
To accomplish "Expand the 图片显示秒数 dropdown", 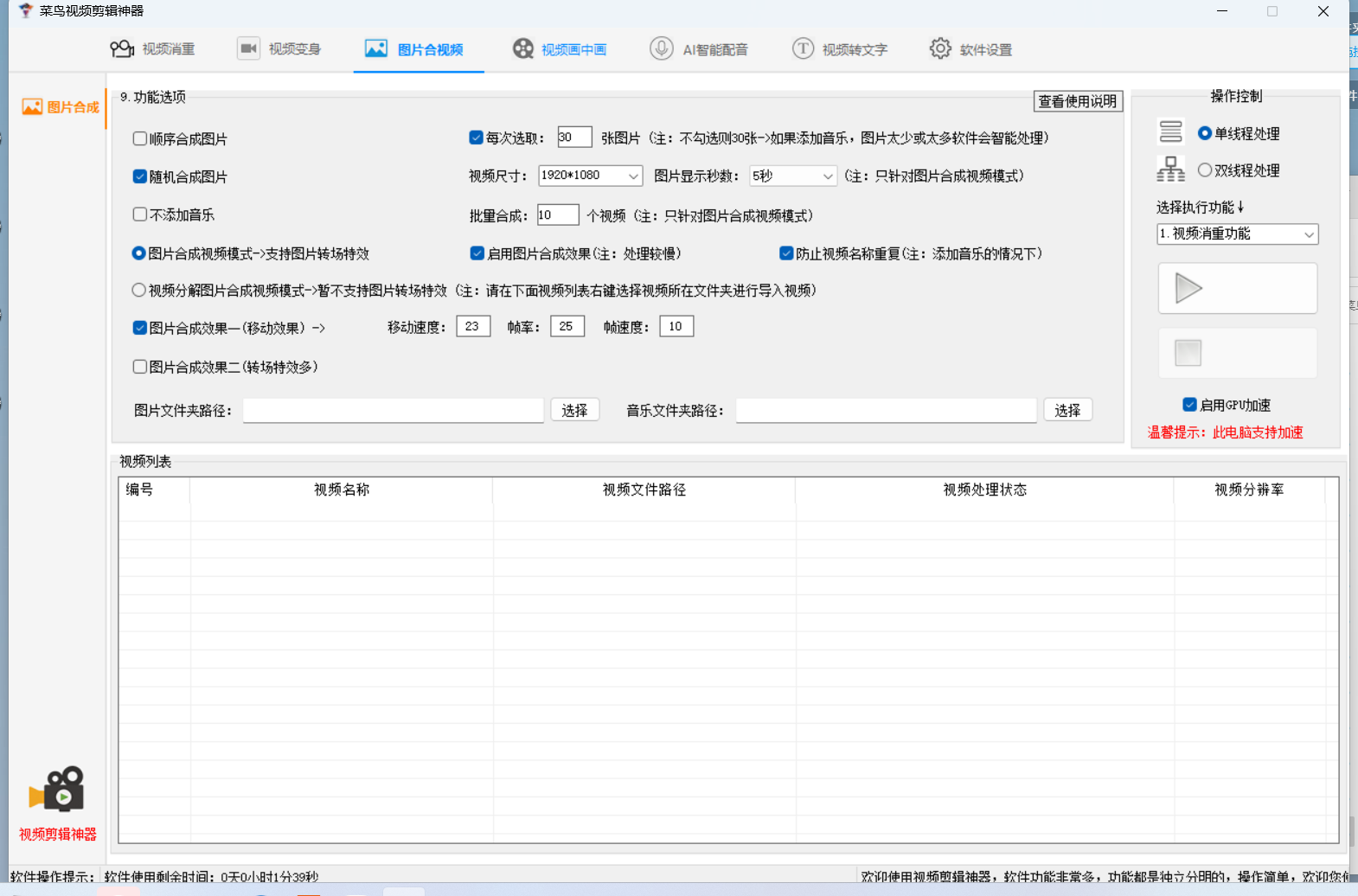I will pos(792,176).
